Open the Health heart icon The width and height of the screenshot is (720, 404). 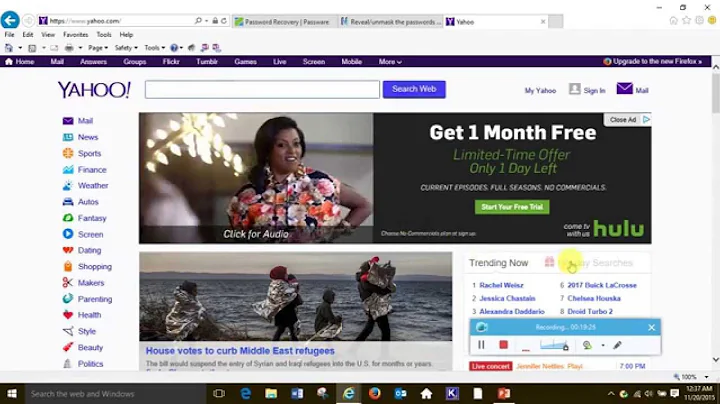click(x=68, y=315)
